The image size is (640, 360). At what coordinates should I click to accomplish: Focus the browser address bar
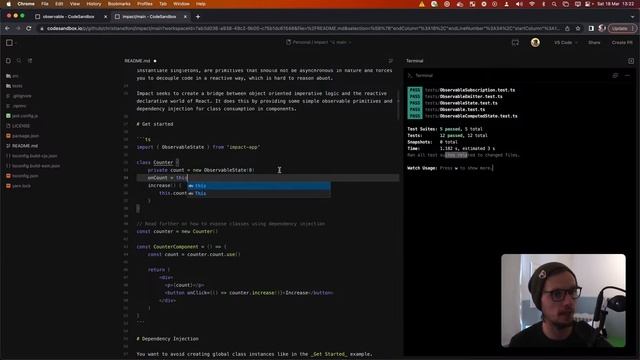coord(302,29)
